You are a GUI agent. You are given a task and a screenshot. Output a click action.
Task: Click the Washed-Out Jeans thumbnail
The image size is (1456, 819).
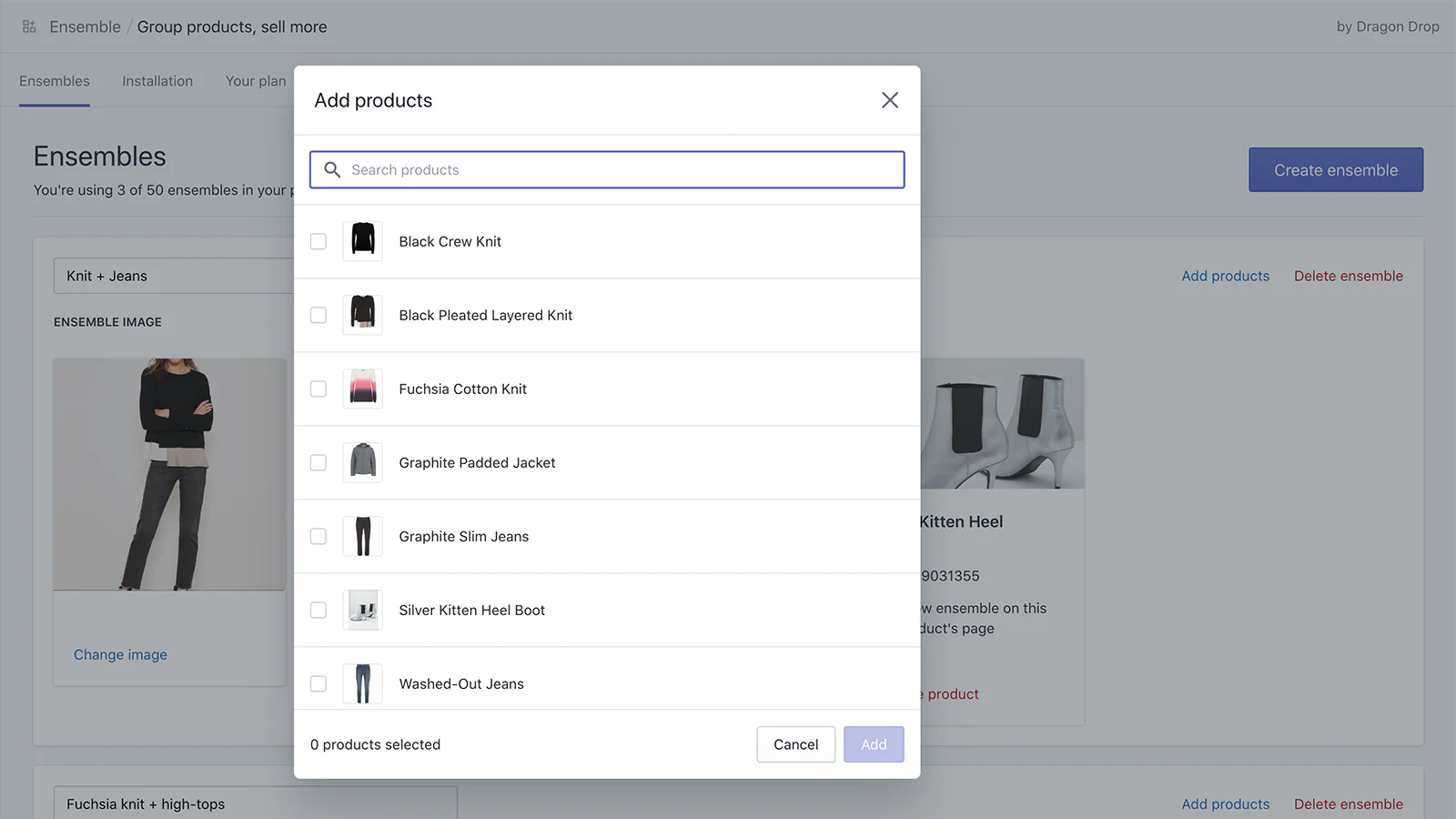pos(362,683)
